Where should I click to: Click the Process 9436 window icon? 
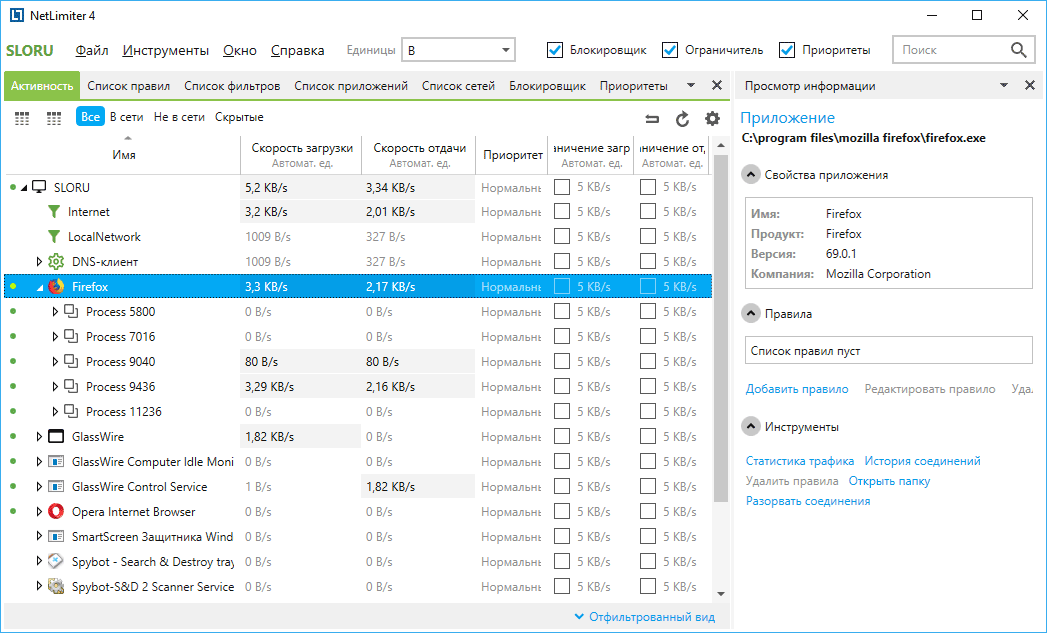[x=71, y=386]
